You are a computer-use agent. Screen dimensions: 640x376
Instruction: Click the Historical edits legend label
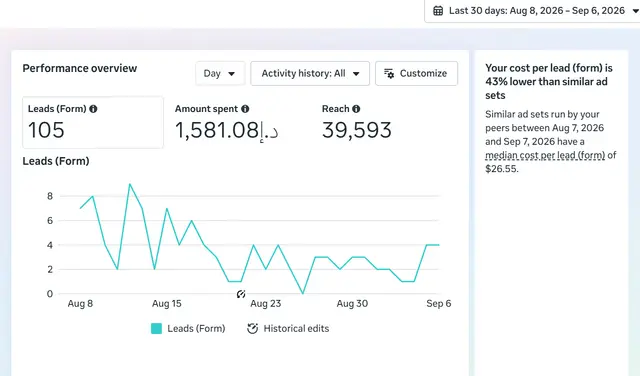coord(296,329)
